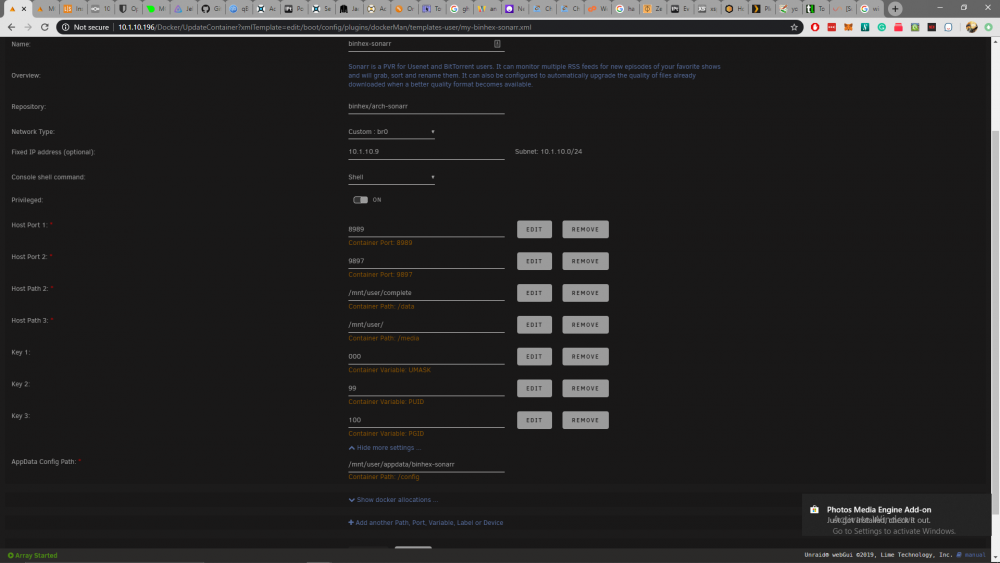Click the Key 2 value field 99
This screenshot has height=563, width=1000.
click(426, 388)
